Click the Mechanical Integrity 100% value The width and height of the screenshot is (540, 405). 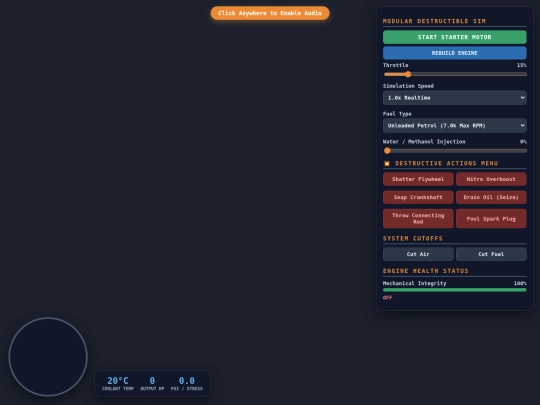tap(520, 283)
